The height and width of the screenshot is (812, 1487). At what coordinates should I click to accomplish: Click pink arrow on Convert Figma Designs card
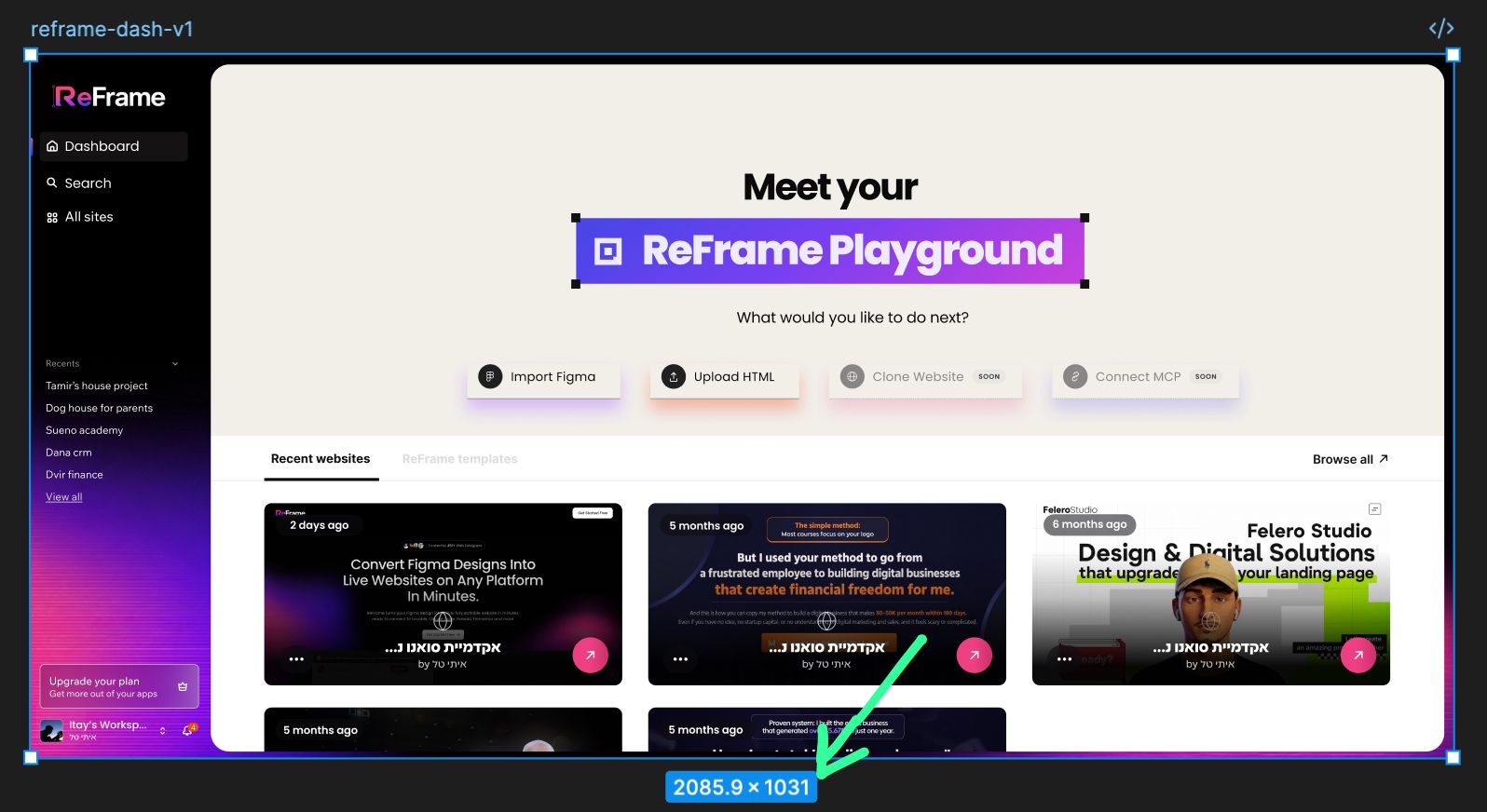590,656
